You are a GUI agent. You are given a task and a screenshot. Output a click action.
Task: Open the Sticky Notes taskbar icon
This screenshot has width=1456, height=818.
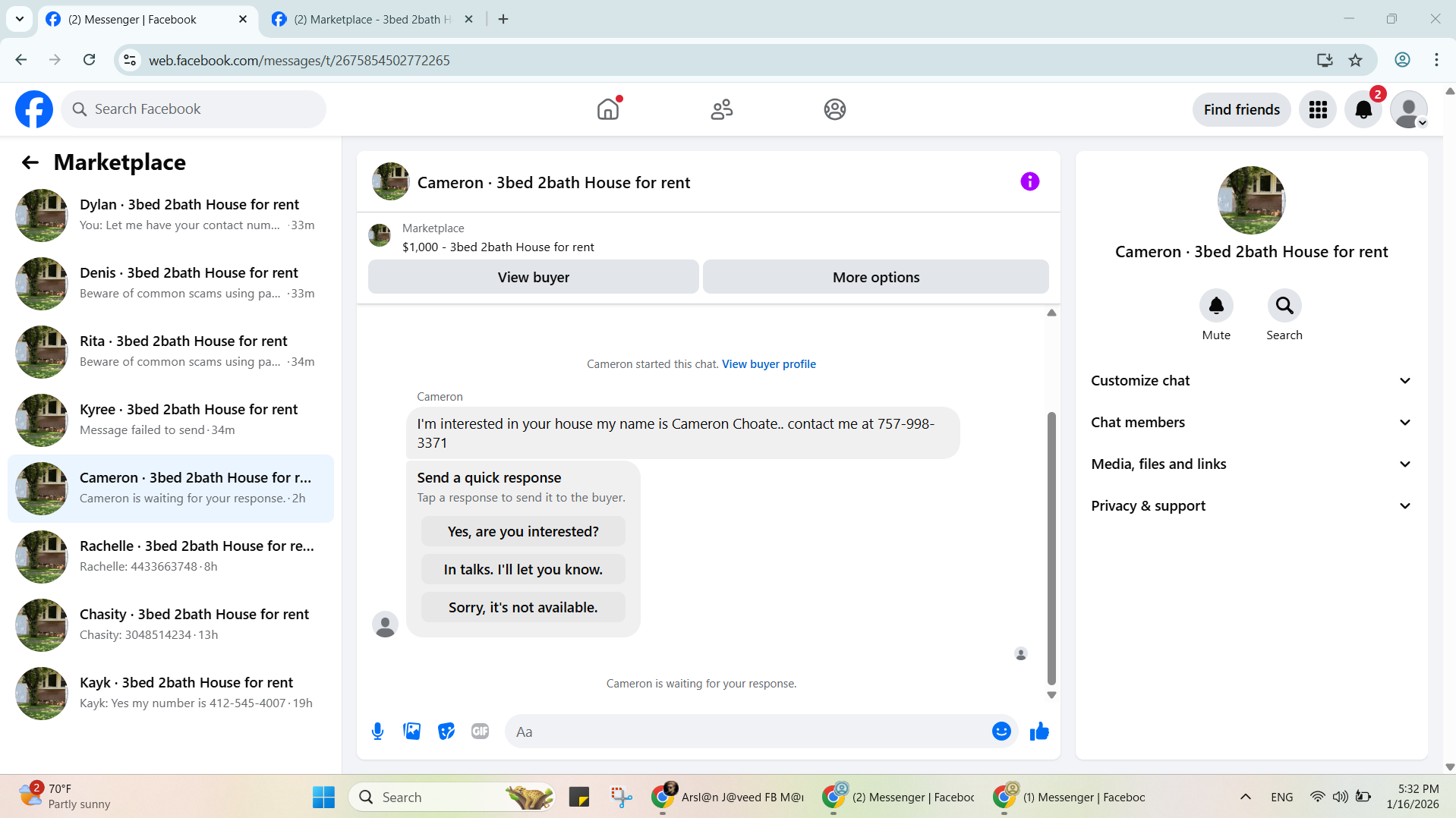coord(579,797)
